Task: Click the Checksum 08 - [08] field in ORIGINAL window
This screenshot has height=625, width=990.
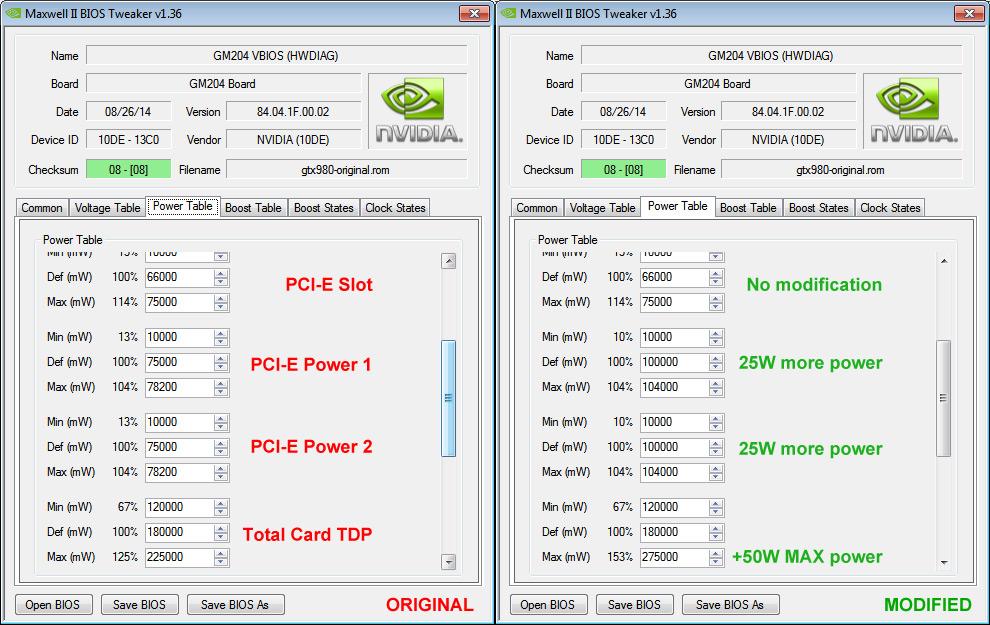Action: tap(128, 169)
